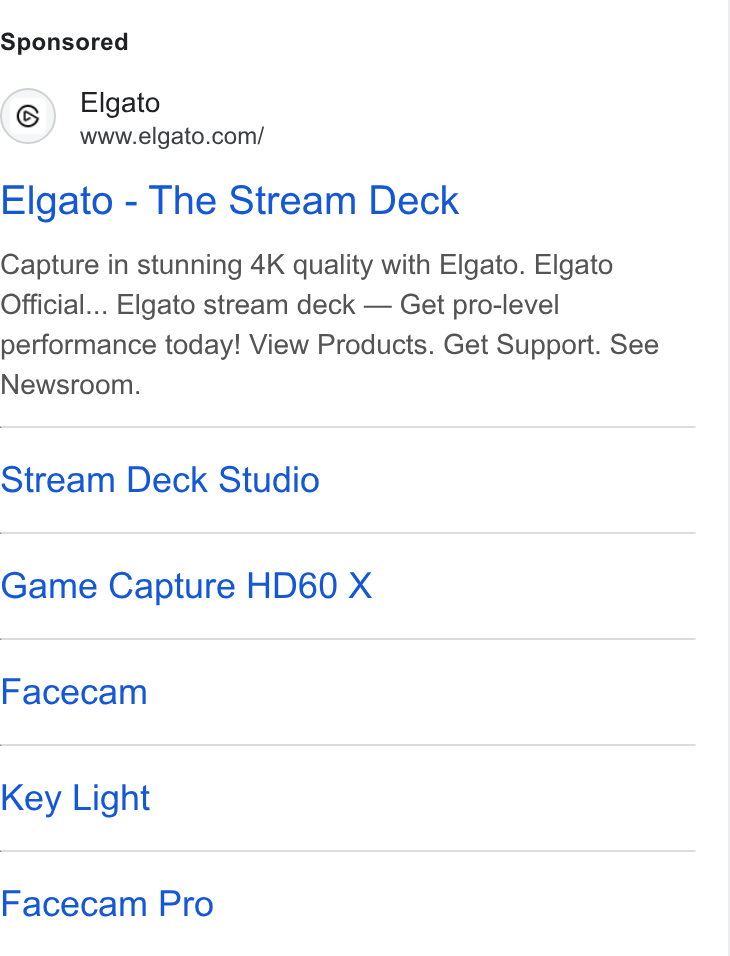Click 'View Products' in the ad description
Image resolution: width=730 pixels, height=956 pixels.
coord(342,345)
